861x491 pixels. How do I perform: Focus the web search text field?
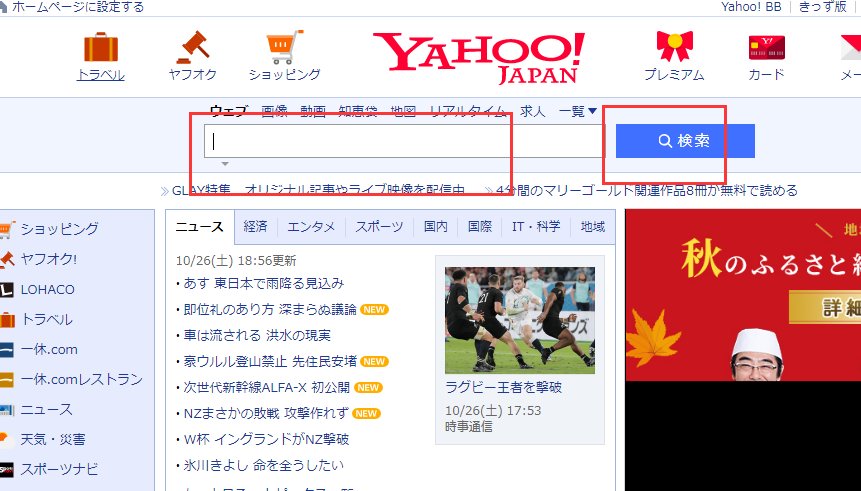coord(405,141)
